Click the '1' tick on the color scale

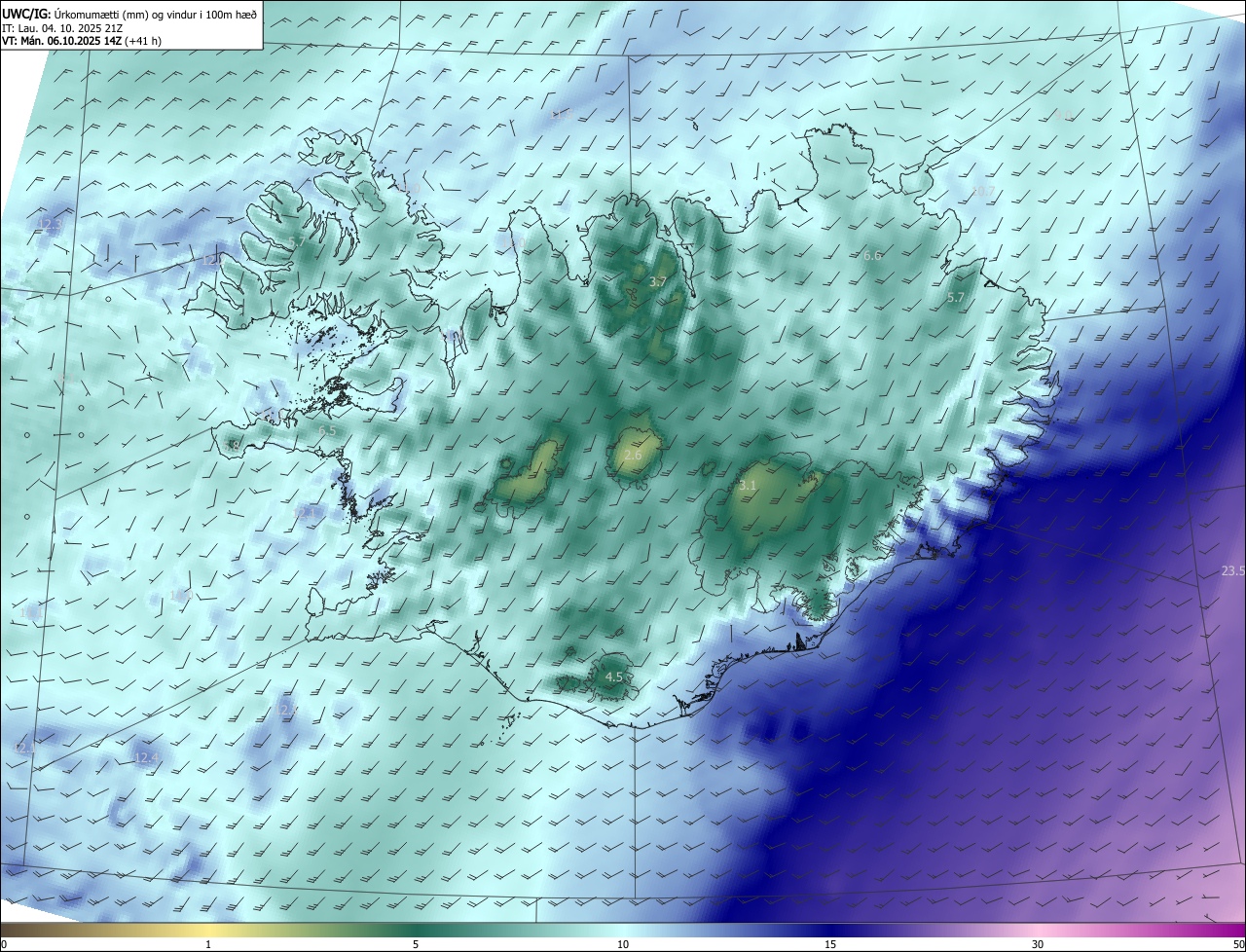[208, 944]
